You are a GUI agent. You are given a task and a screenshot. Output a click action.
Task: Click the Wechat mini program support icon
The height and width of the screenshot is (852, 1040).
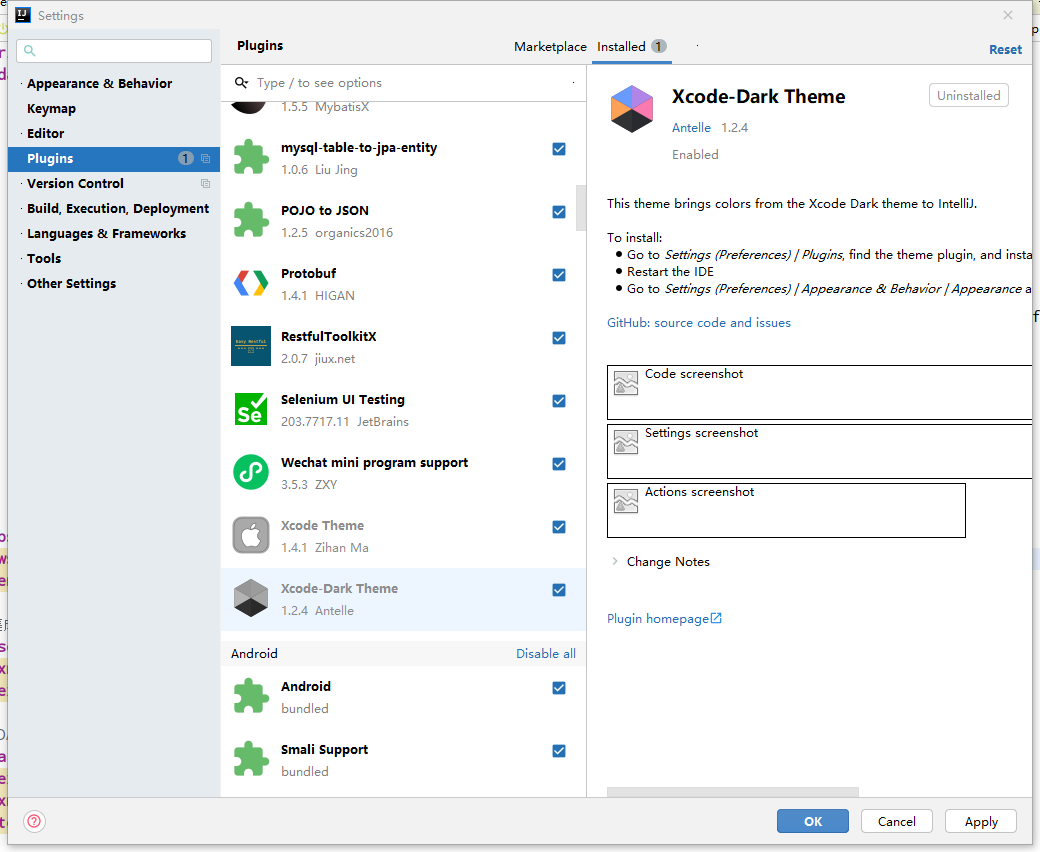251,472
